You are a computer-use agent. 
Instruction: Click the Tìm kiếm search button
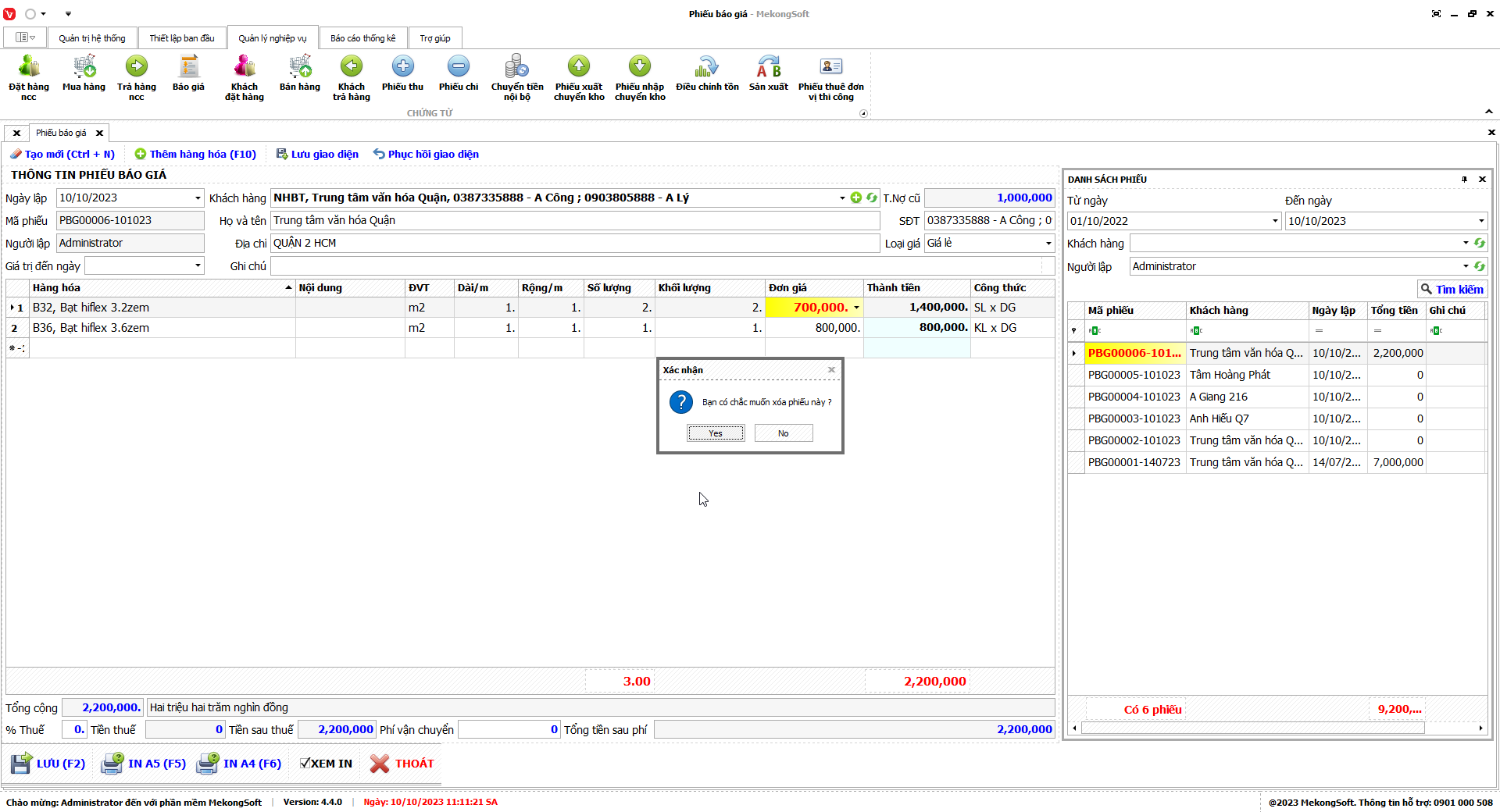click(x=1452, y=290)
